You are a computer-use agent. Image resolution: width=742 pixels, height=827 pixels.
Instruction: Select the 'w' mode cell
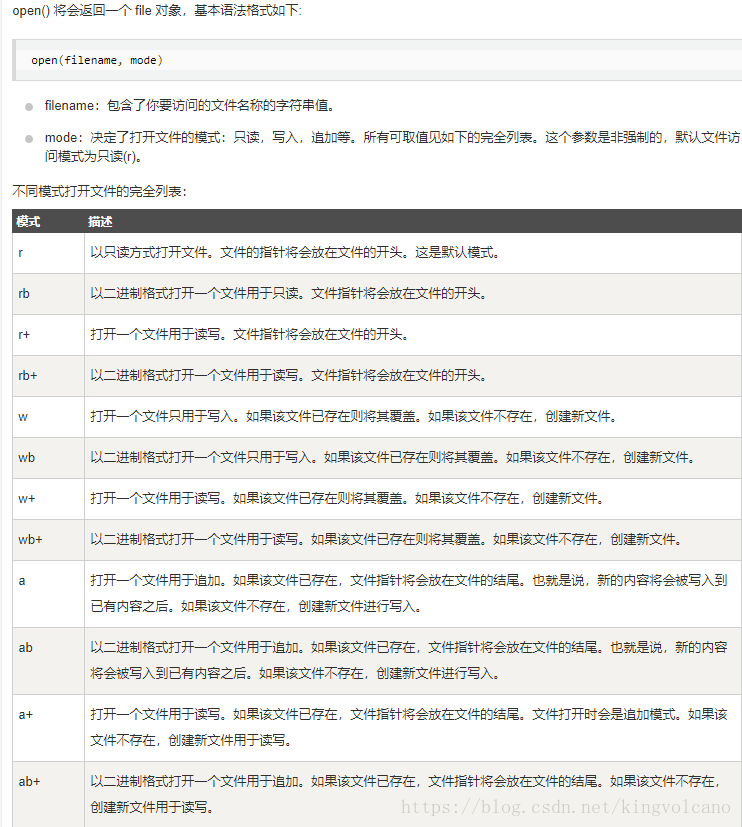pos(49,417)
